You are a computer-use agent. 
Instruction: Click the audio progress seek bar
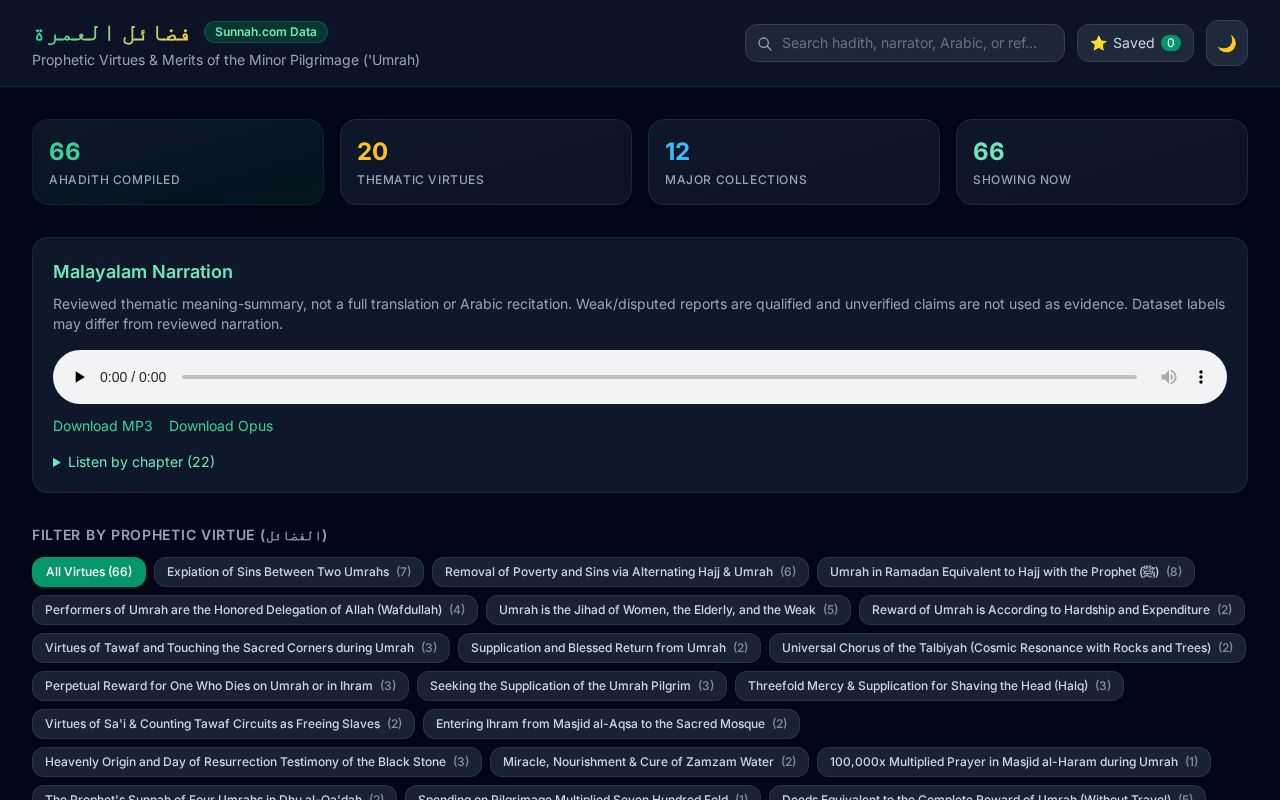tap(659, 377)
